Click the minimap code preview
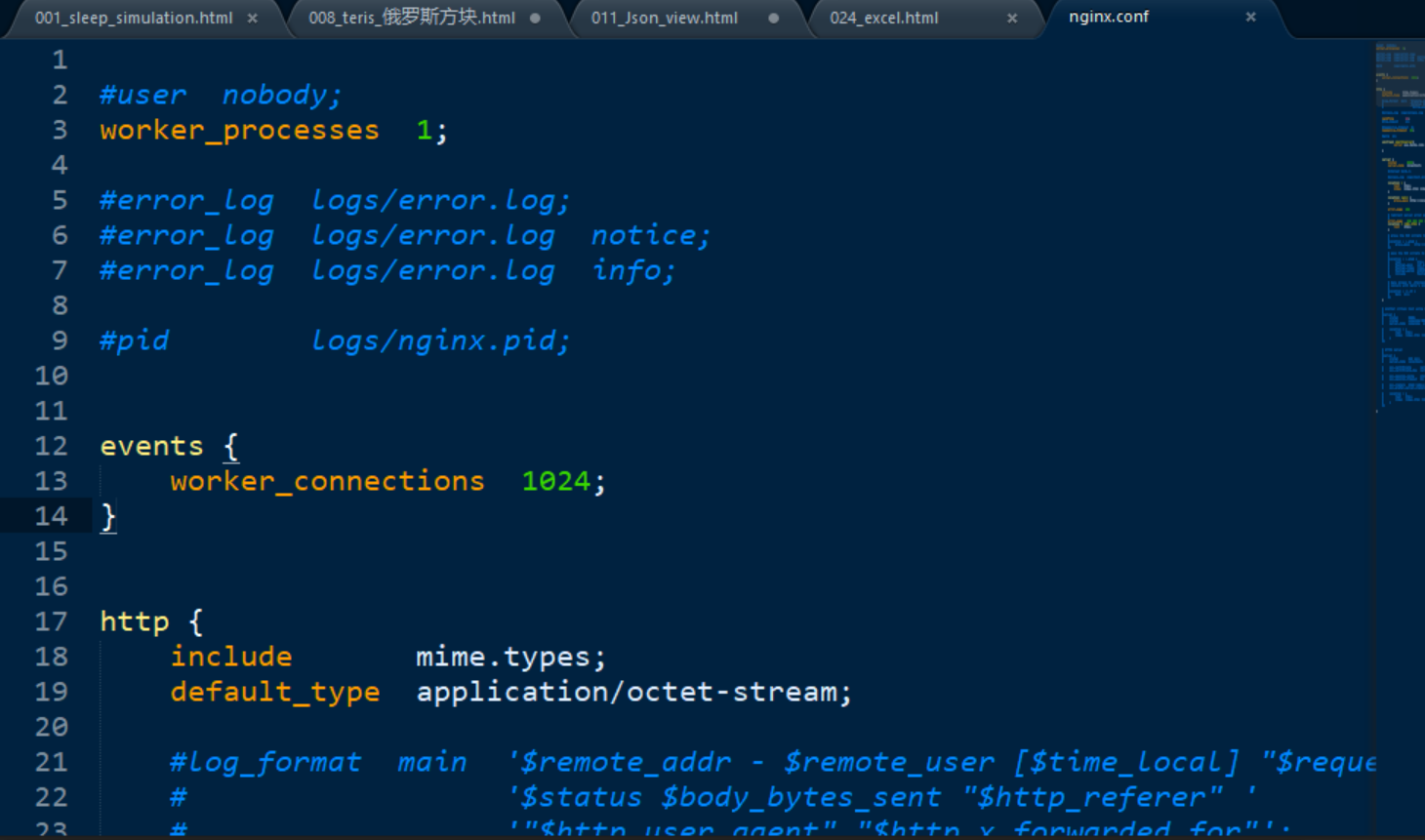Viewport: 1425px width, 840px height. coord(1399,224)
